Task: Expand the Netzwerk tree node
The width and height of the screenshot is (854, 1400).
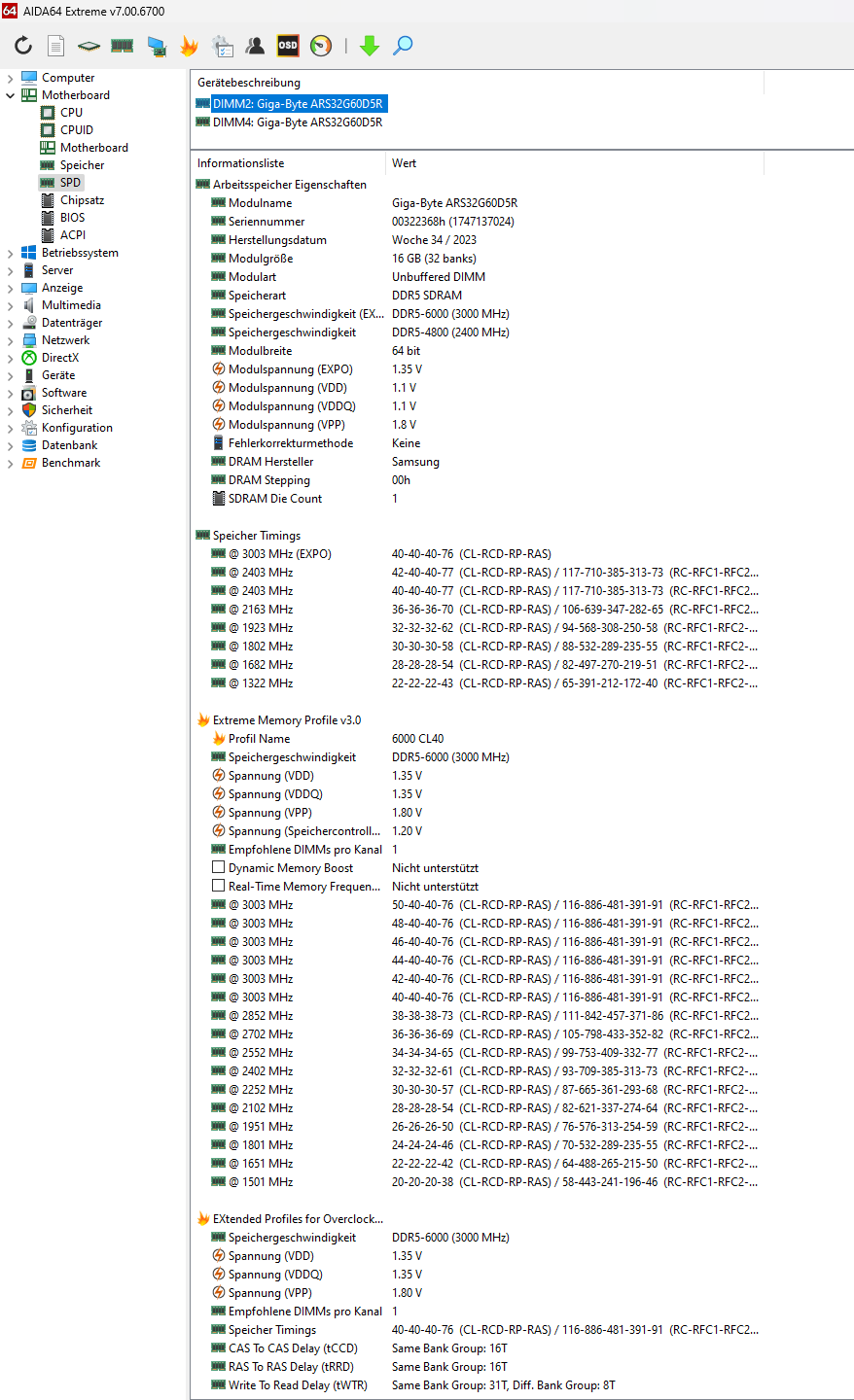Action: point(11,340)
